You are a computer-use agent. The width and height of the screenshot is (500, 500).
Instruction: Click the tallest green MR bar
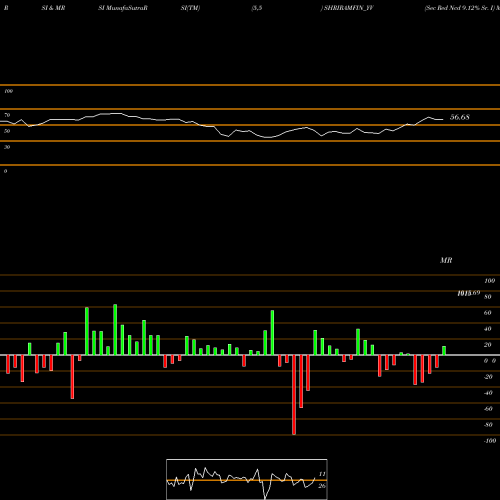point(115,330)
